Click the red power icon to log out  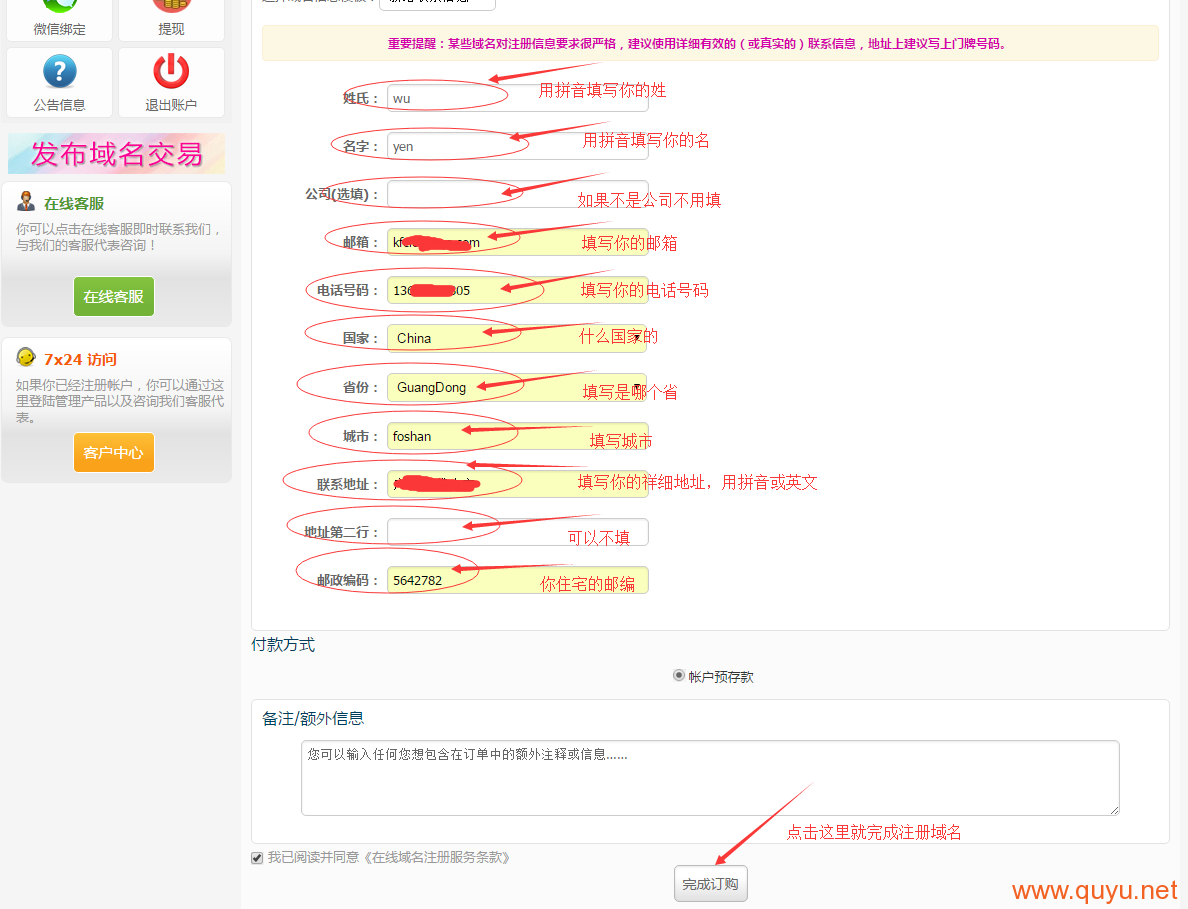[171, 73]
